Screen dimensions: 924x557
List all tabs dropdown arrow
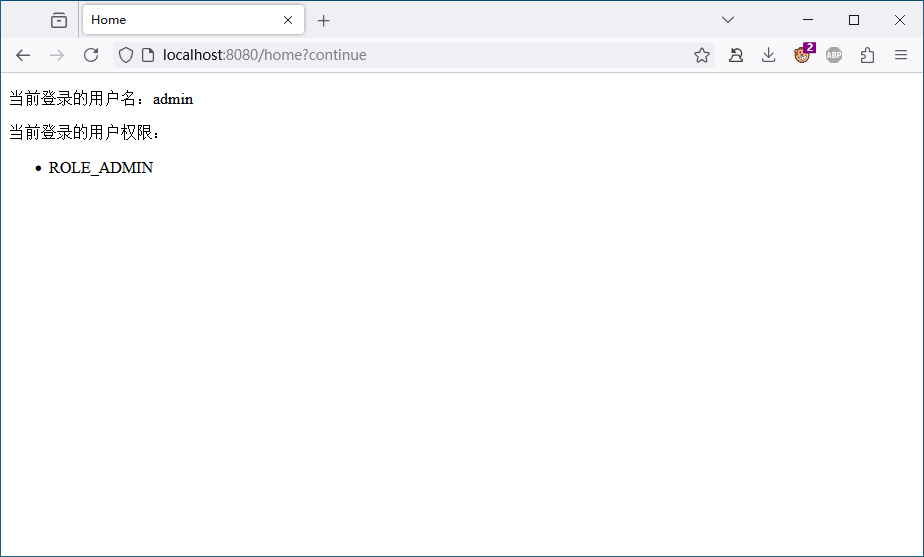pyautogui.click(x=728, y=20)
